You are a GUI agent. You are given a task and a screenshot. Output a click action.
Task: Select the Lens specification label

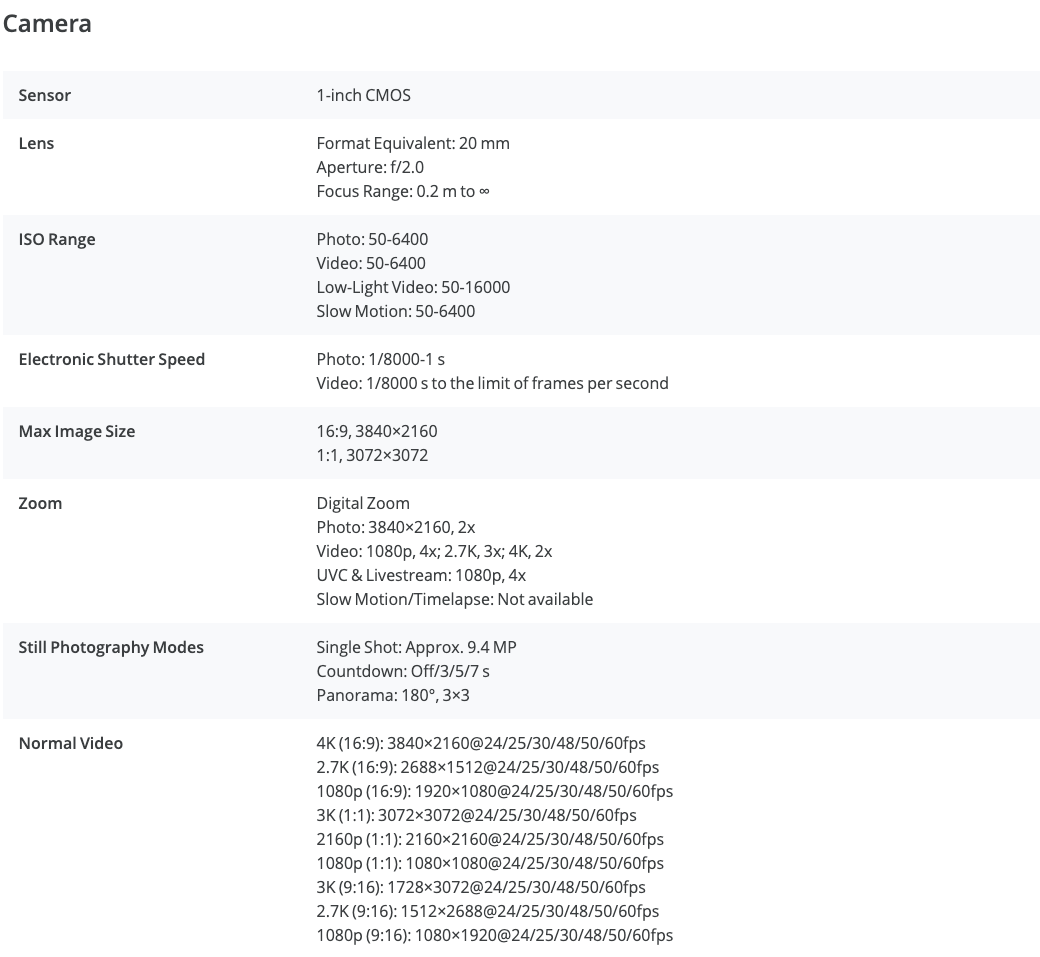coord(36,143)
